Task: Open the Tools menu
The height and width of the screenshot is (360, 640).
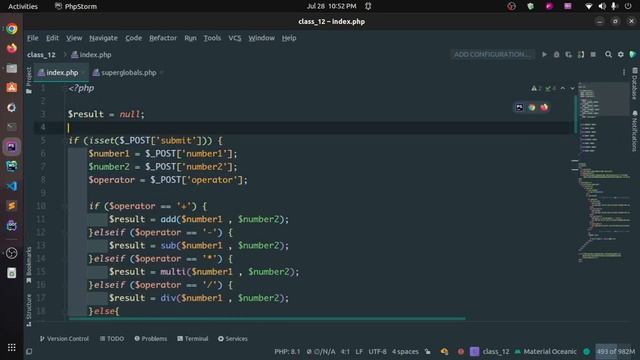Action: pos(212,38)
